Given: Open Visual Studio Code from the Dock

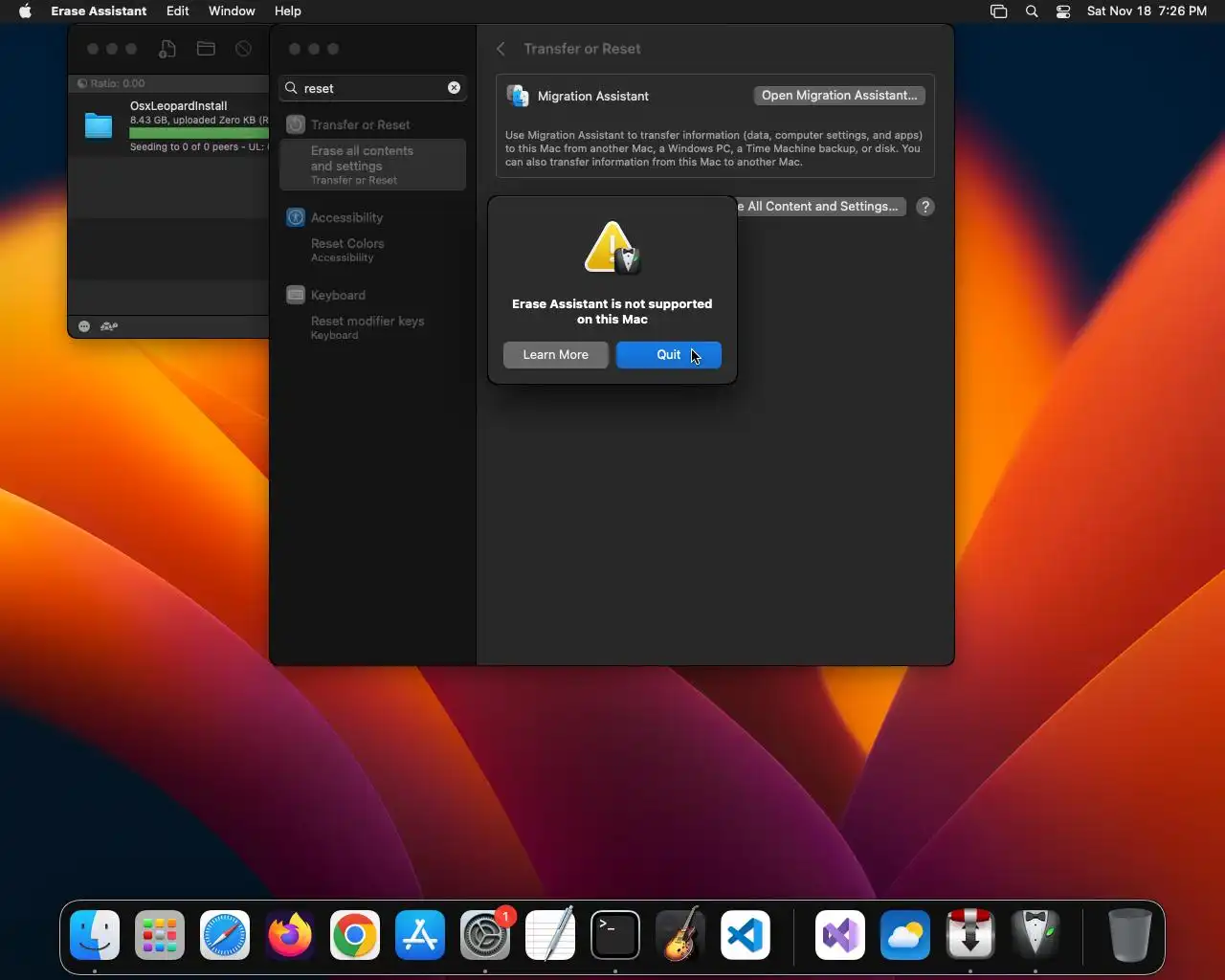Looking at the screenshot, I should pyautogui.click(x=746, y=935).
